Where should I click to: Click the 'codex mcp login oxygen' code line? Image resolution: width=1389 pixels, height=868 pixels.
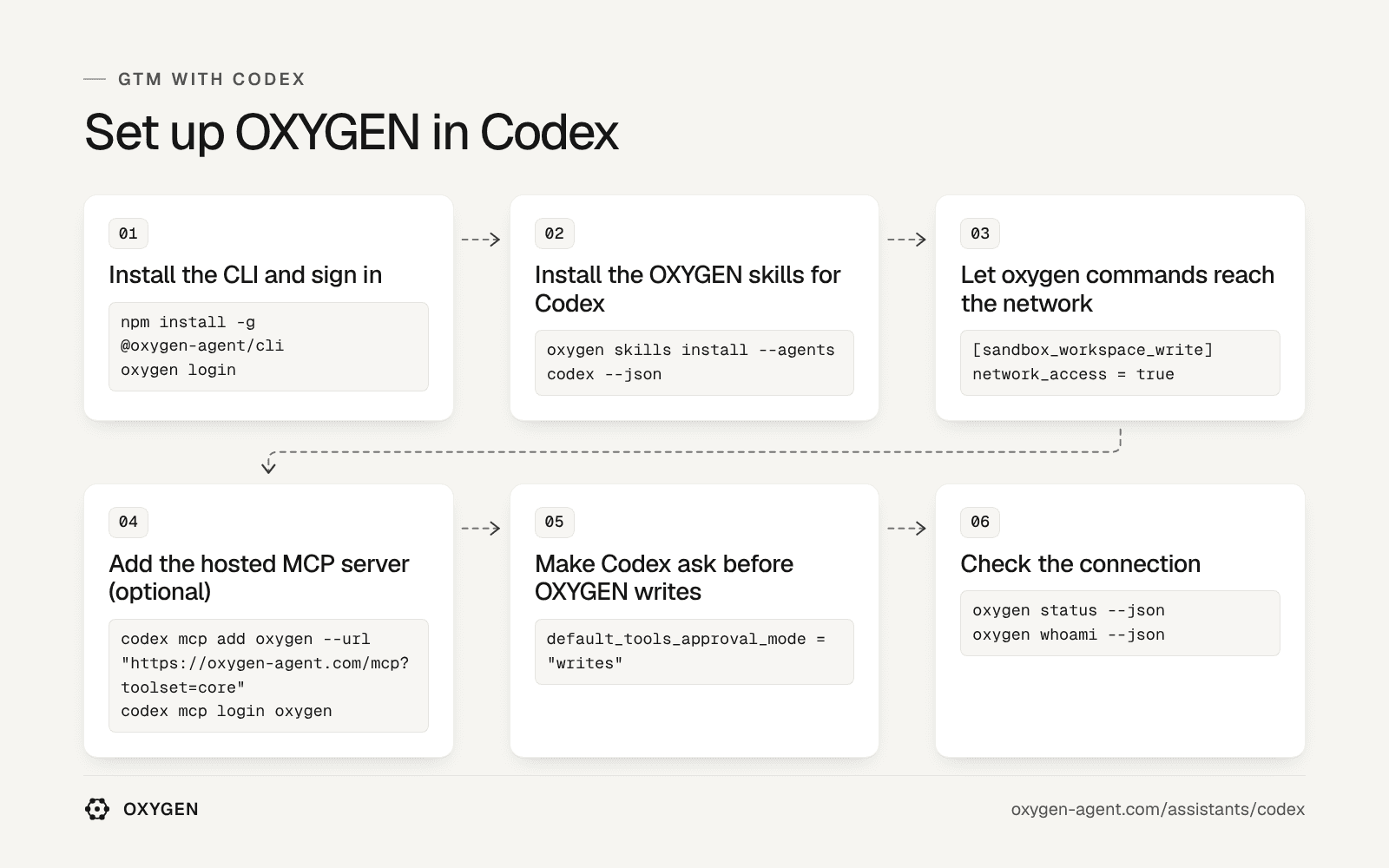click(x=227, y=711)
